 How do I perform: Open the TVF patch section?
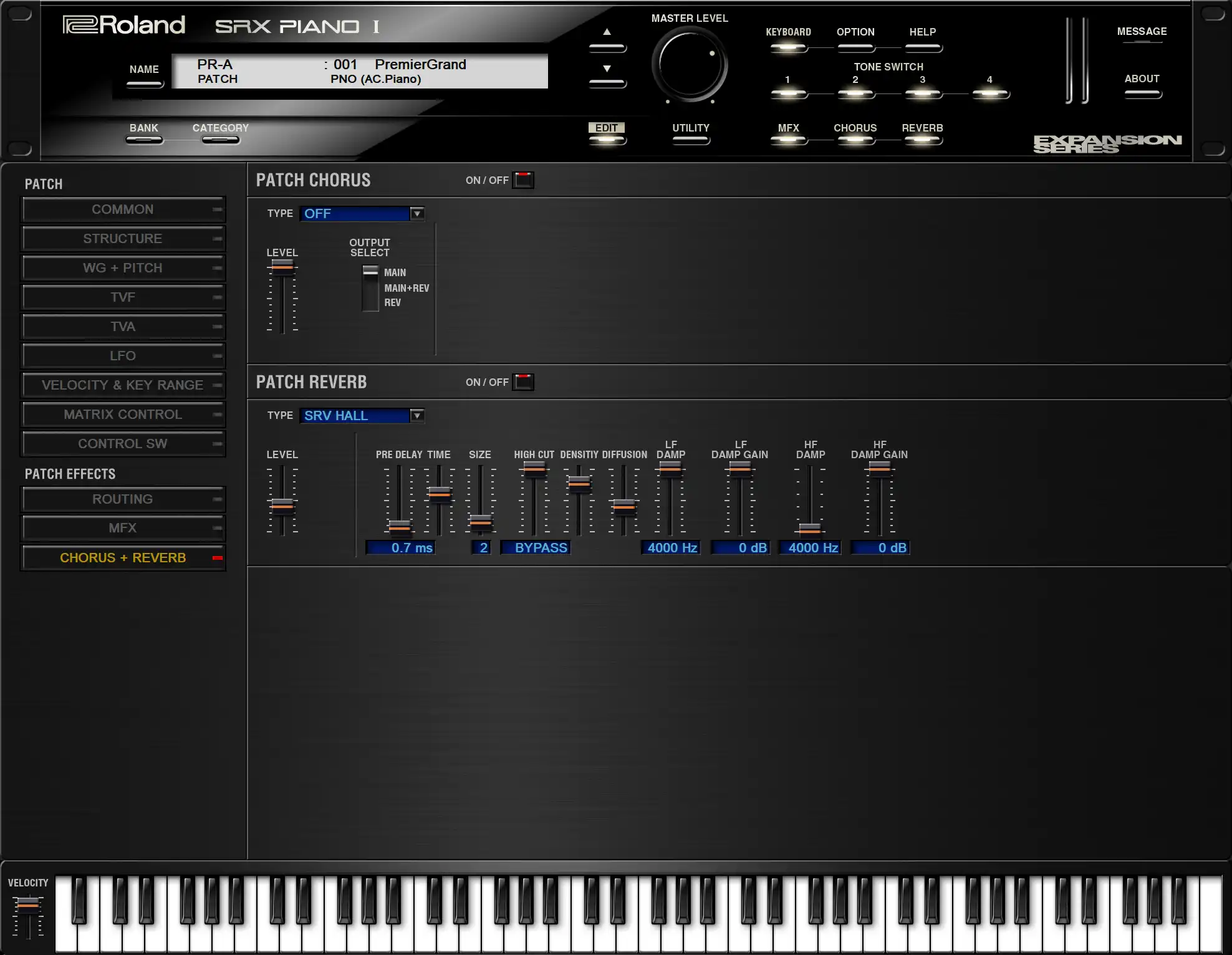(x=123, y=297)
